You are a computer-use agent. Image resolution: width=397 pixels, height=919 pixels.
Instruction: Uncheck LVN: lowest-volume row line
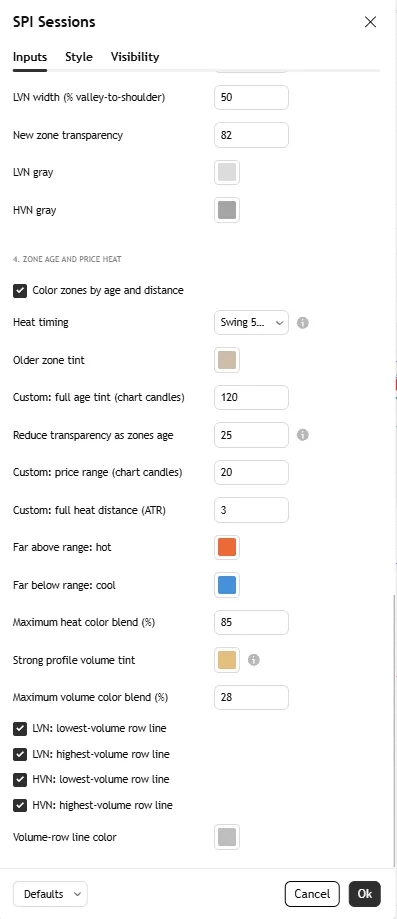(x=20, y=729)
